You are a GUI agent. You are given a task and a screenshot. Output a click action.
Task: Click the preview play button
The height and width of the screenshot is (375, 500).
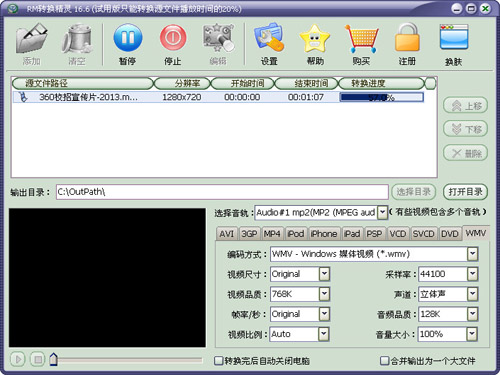[x=18, y=359]
